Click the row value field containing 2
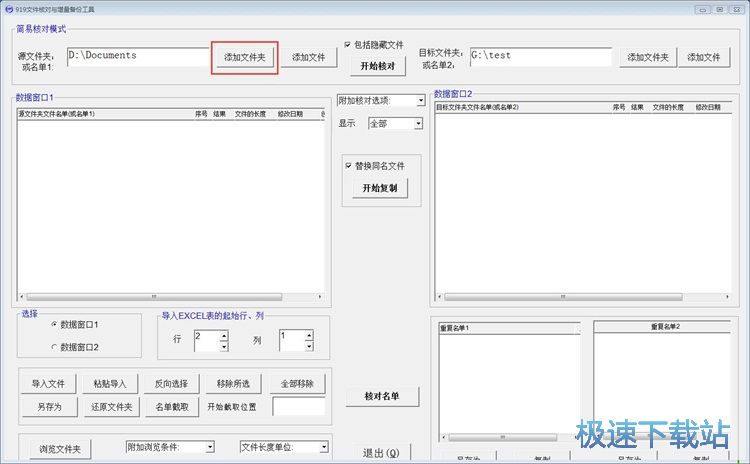The width and height of the screenshot is (750, 464). [x=207, y=341]
